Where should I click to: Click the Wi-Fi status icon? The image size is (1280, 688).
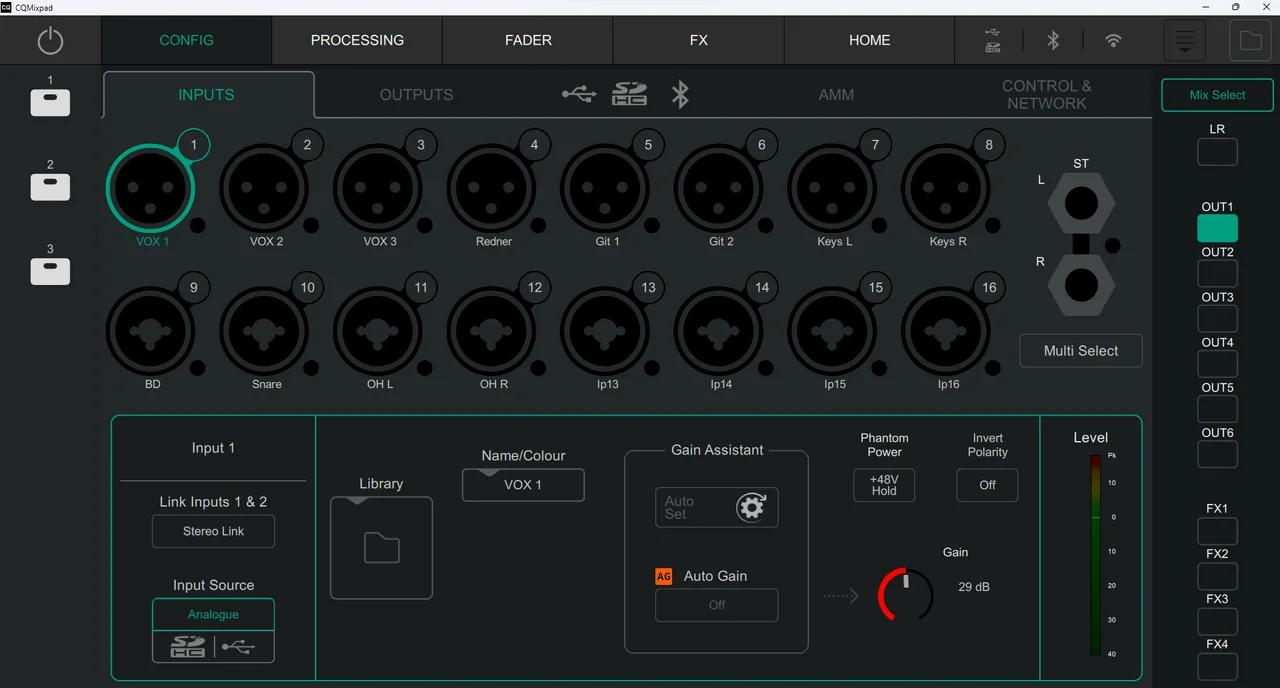[x=1113, y=41]
